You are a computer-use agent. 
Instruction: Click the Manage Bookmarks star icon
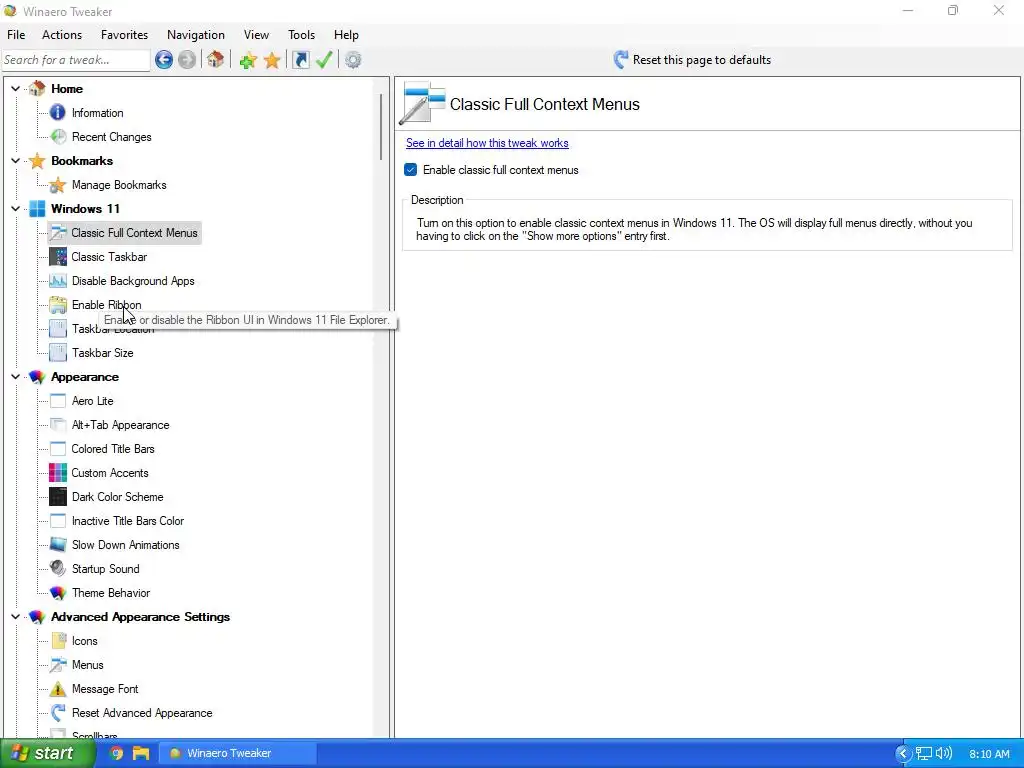click(57, 185)
